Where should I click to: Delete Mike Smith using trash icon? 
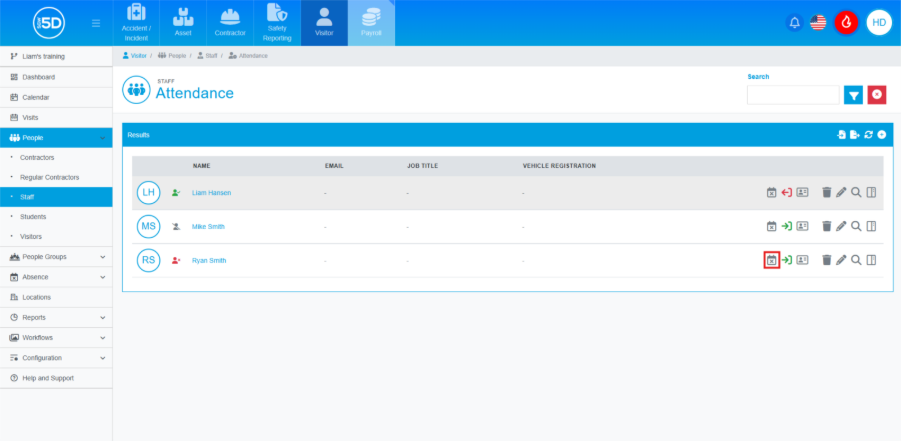(x=826, y=226)
